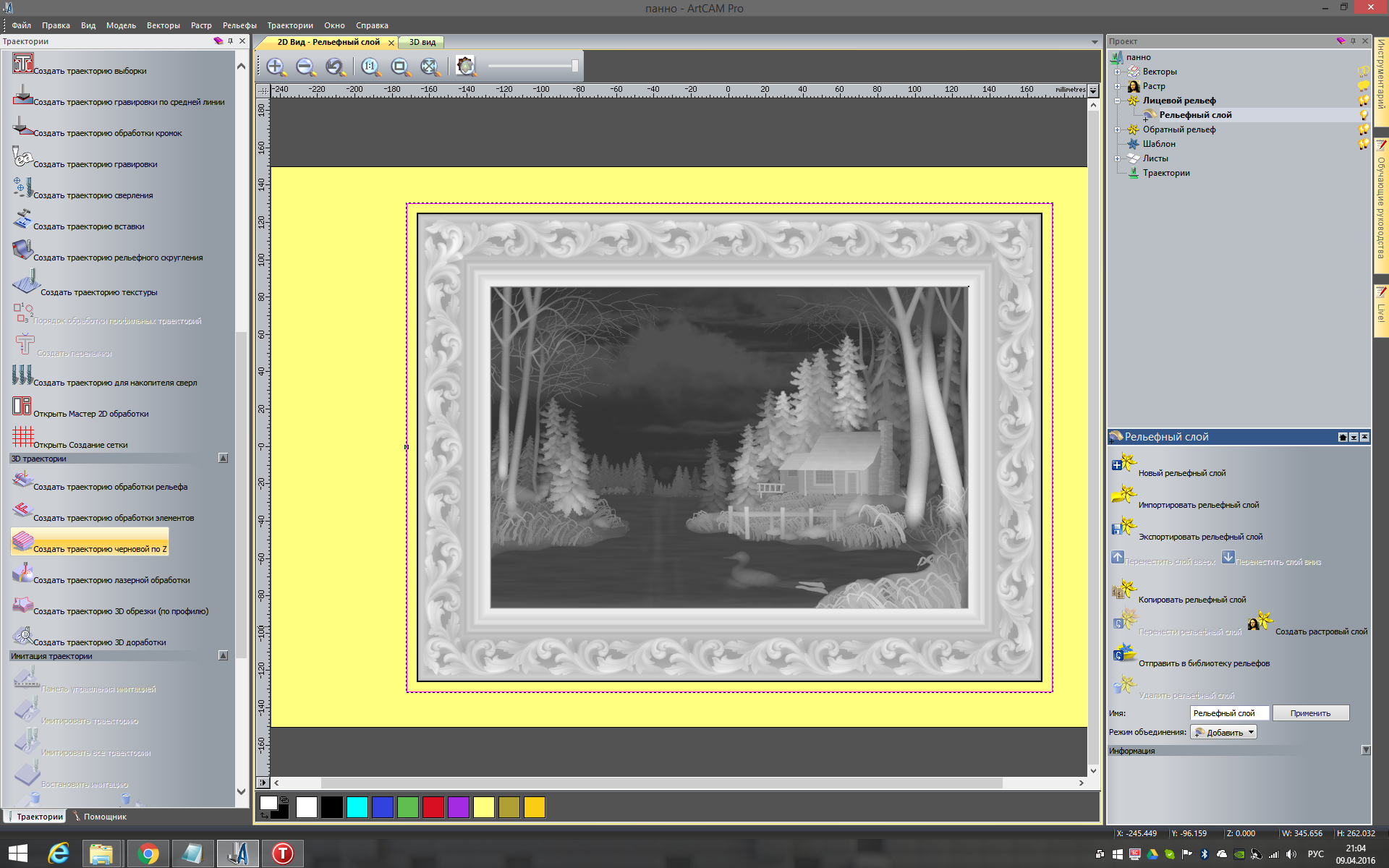Image resolution: width=1389 pixels, height=868 pixels.
Task: Toggle visibility bulb for Векторы
Action: click(1363, 72)
